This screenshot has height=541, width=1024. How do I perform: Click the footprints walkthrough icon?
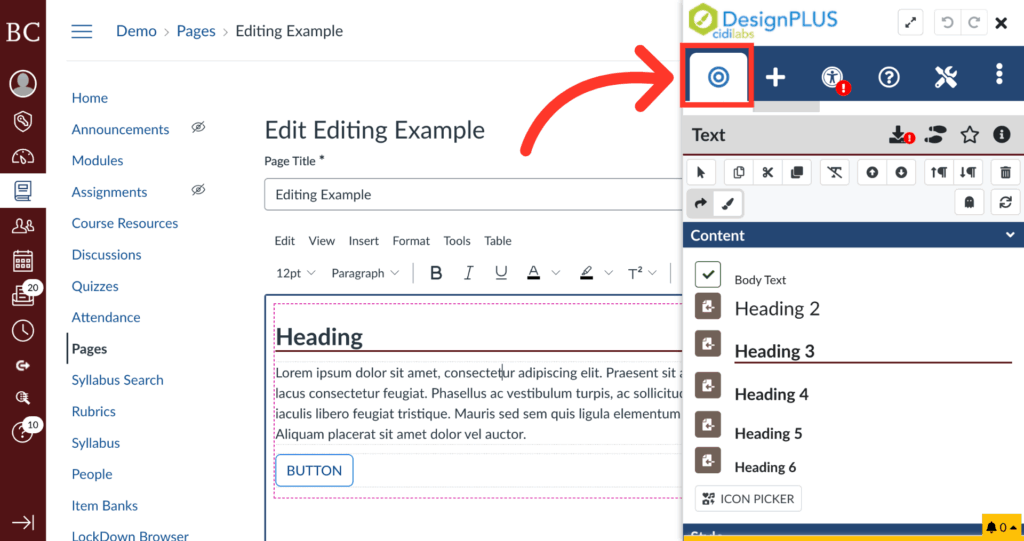[936, 135]
